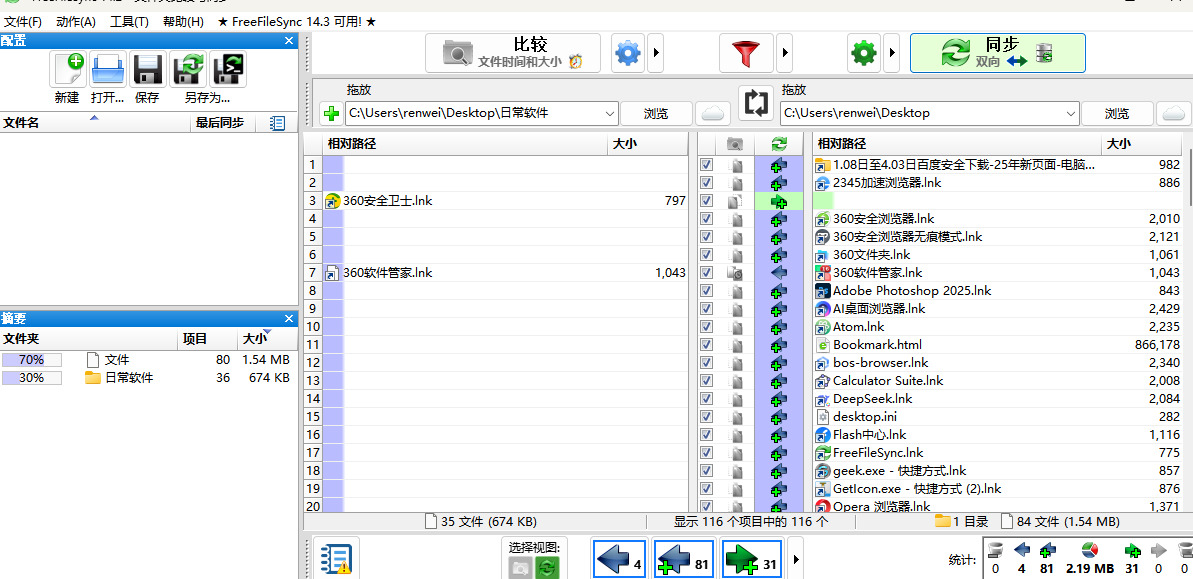Create a new configuration with 新建 icon
1193x579 pixels.
coord(67,70)
